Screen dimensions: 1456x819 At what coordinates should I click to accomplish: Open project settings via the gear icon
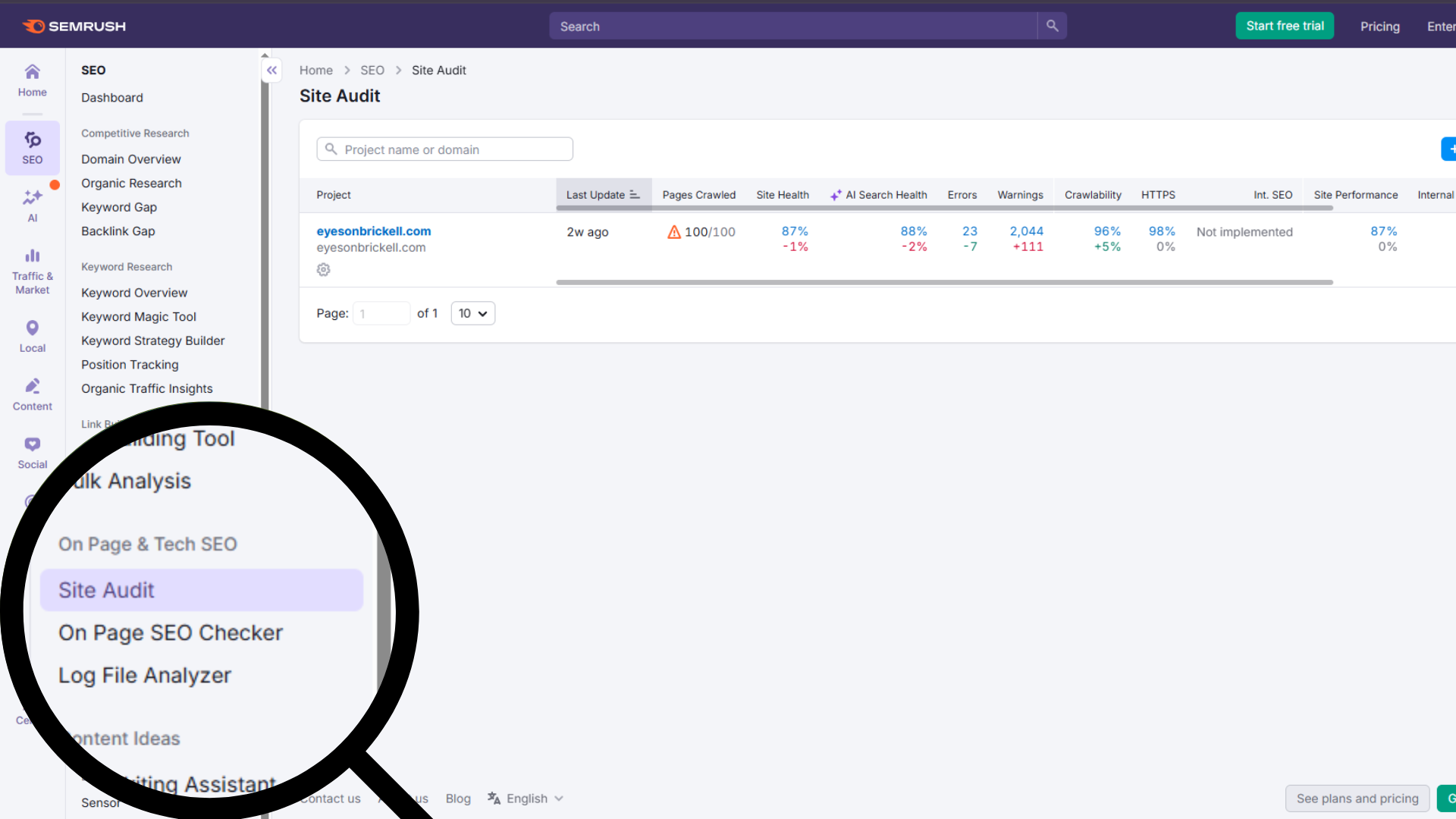324,269
